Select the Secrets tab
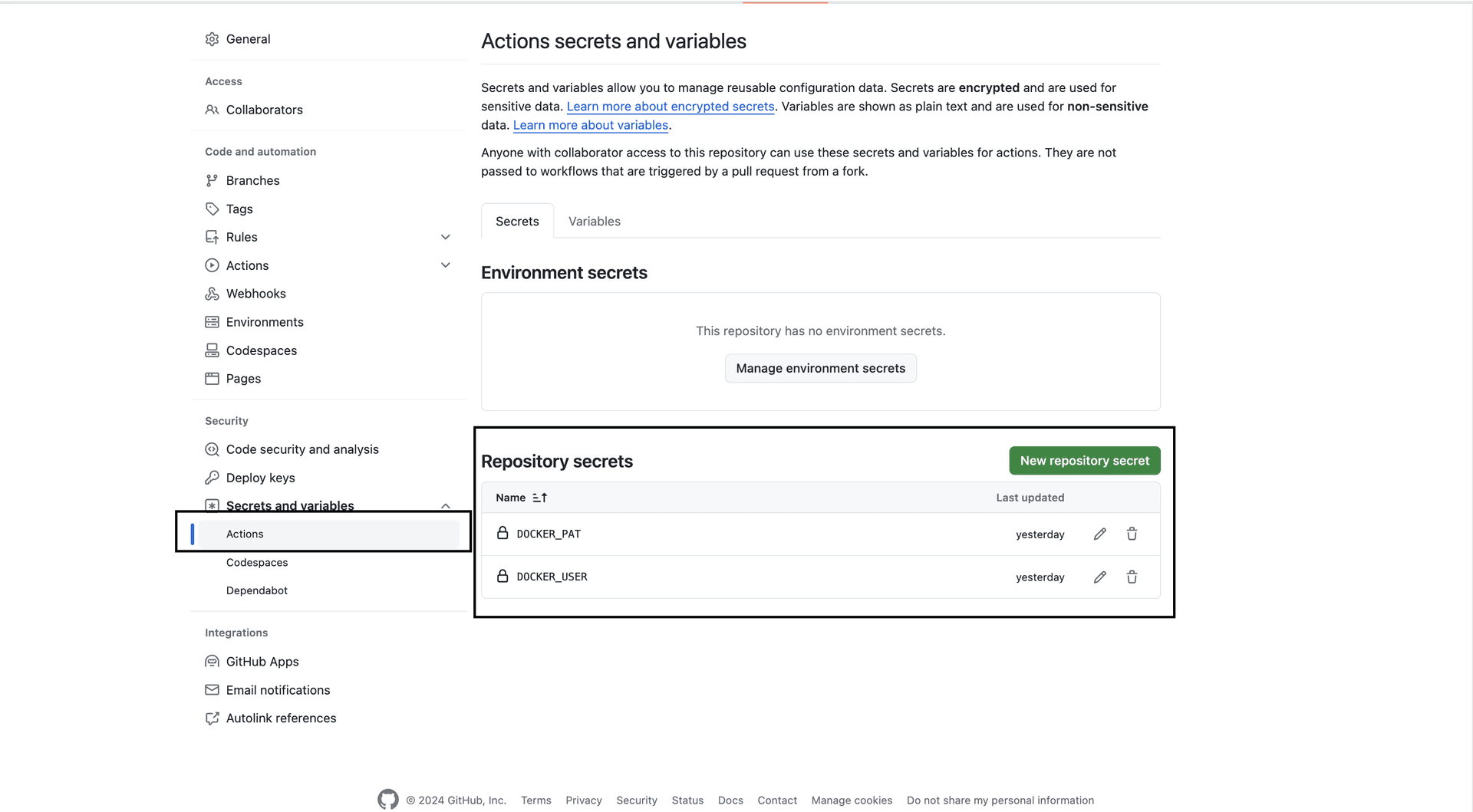Screen dimensions: 1473x812 coord(517,221)
